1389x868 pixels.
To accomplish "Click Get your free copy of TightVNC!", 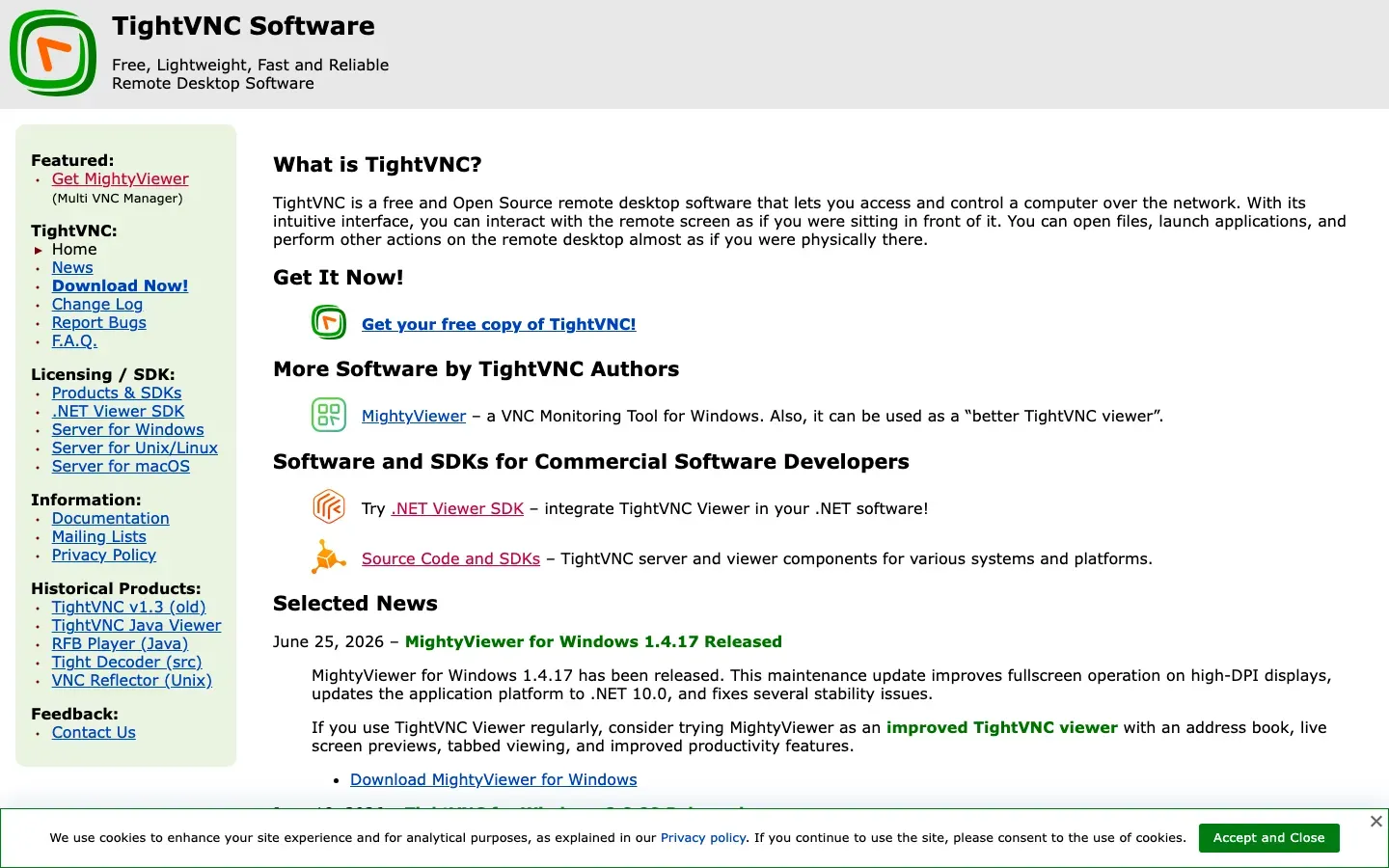I will coord(499,324).
